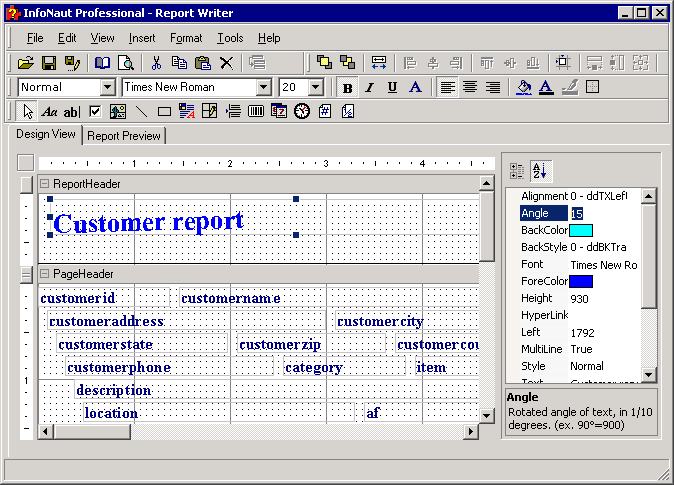Open the Normal style dropdown
The height and width of the screenshot is (485, 674).
[x=108, y=87]
